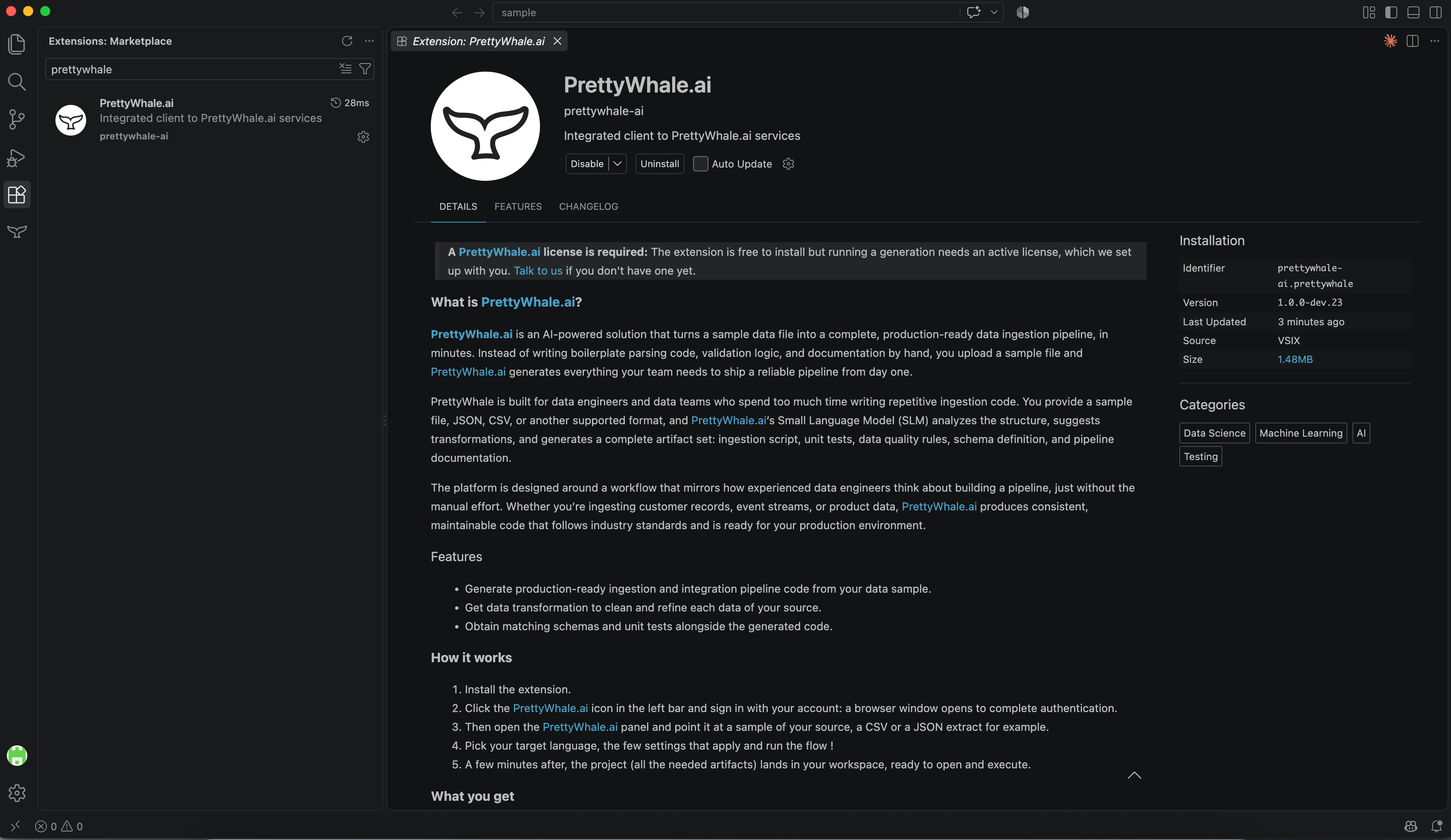Viewport: 1451px width, 840px height.
Task: Toggle the bottom panel visibility
Action: (1413, 12)
